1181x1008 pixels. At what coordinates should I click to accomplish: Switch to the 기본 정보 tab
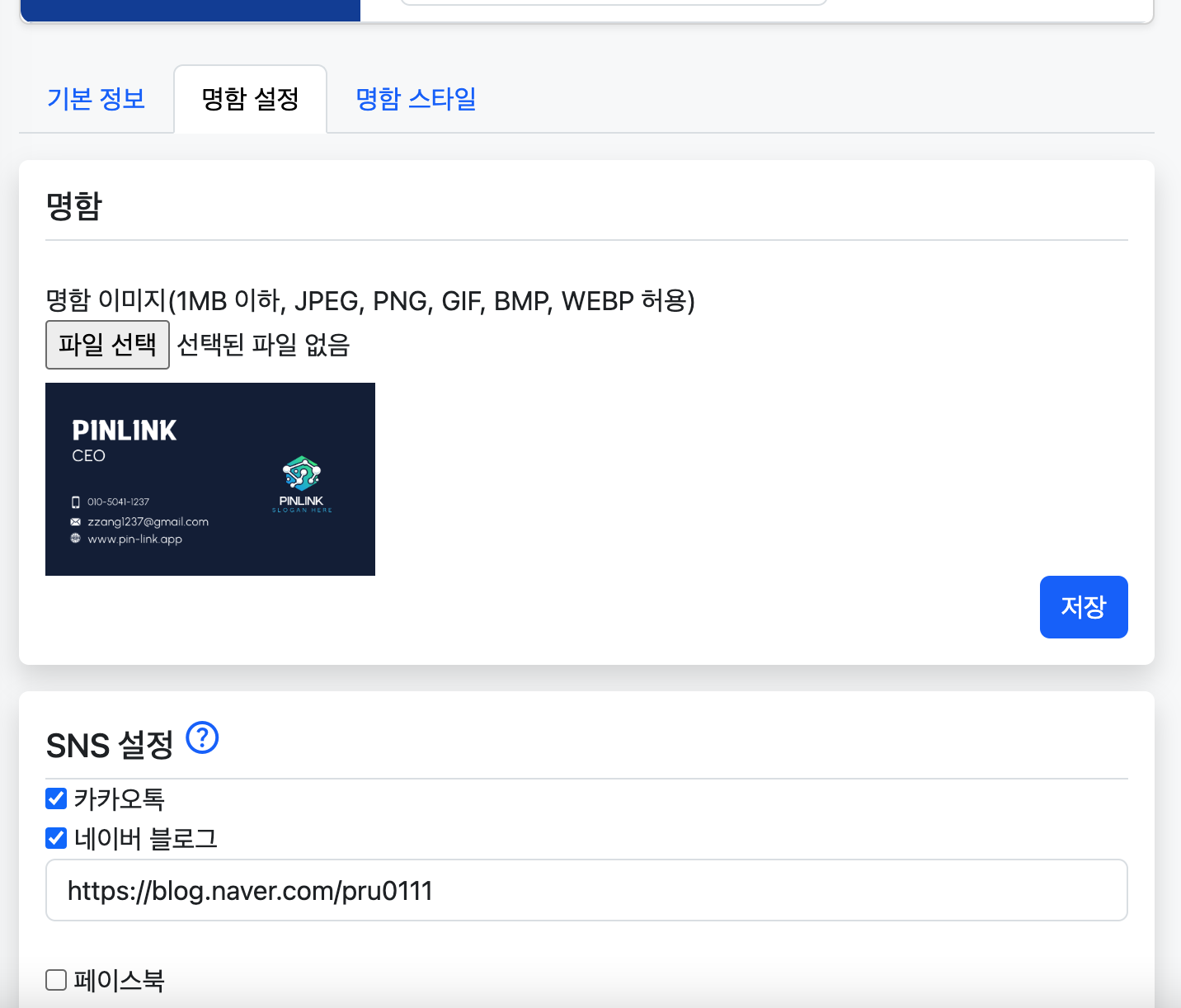(x=96, y=99)
